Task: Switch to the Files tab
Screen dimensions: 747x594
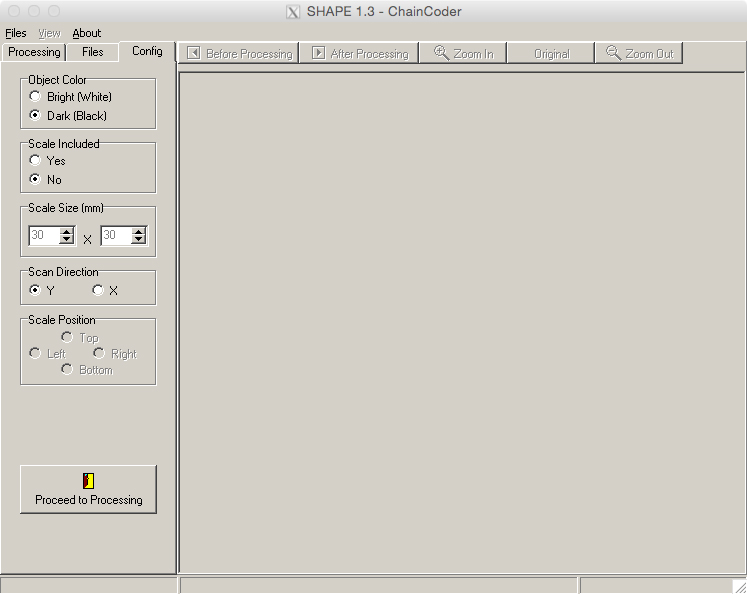Action: click(x=92, y=52)
